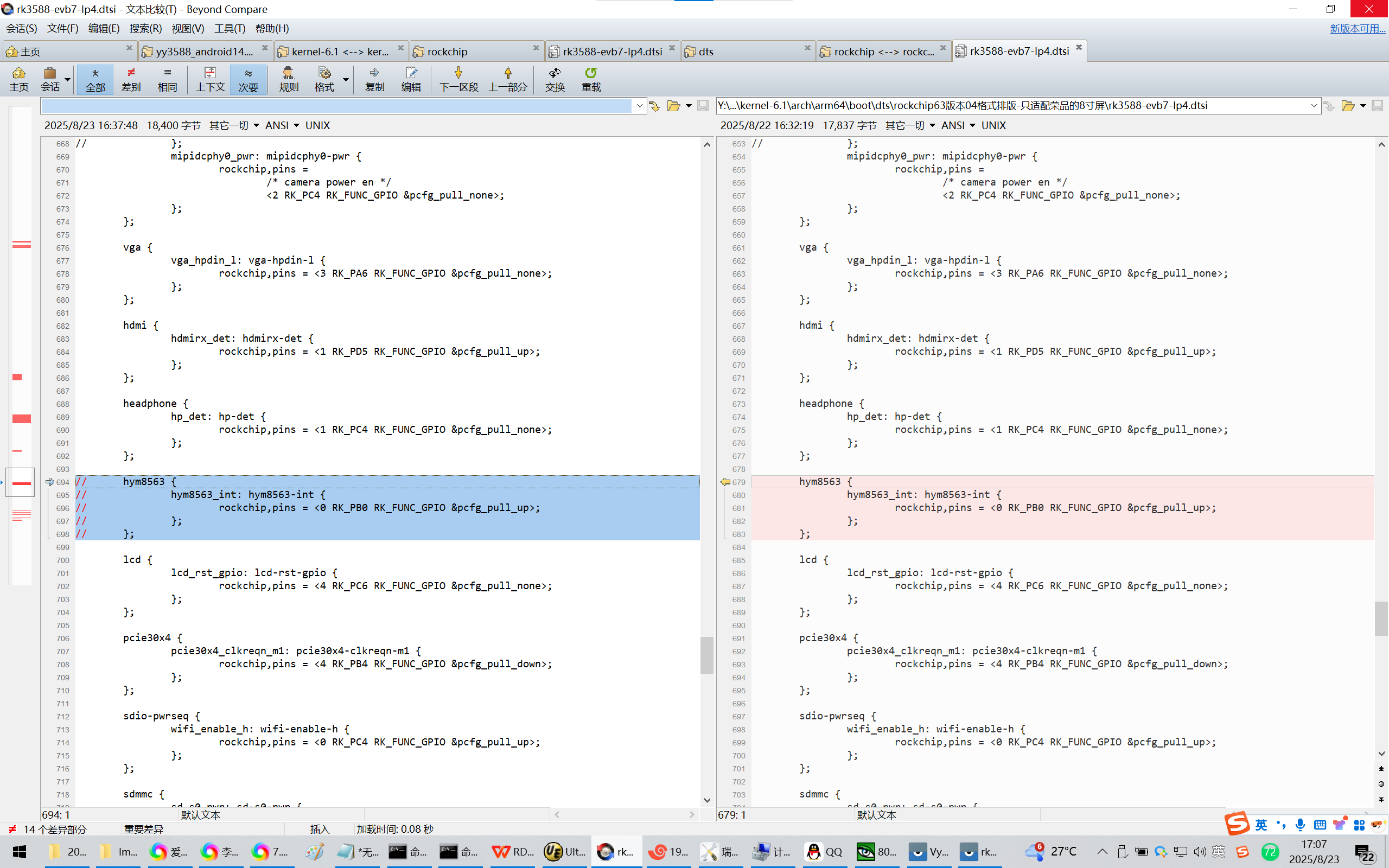Click the left pane vertical scrollbar thumb
Screen dimensions: 1389x868
pos(706,654)
